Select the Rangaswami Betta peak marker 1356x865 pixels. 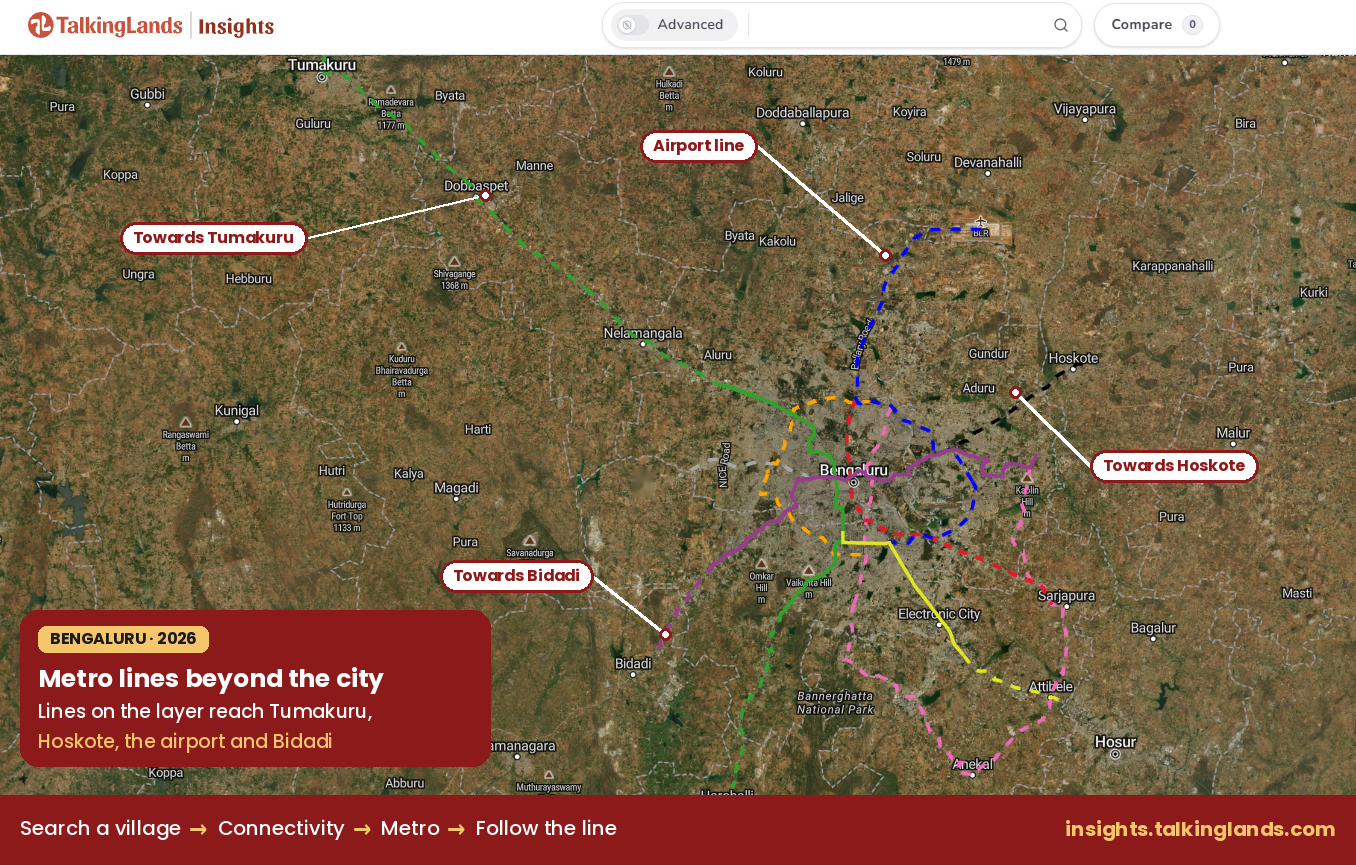click(x=186, y=421)
